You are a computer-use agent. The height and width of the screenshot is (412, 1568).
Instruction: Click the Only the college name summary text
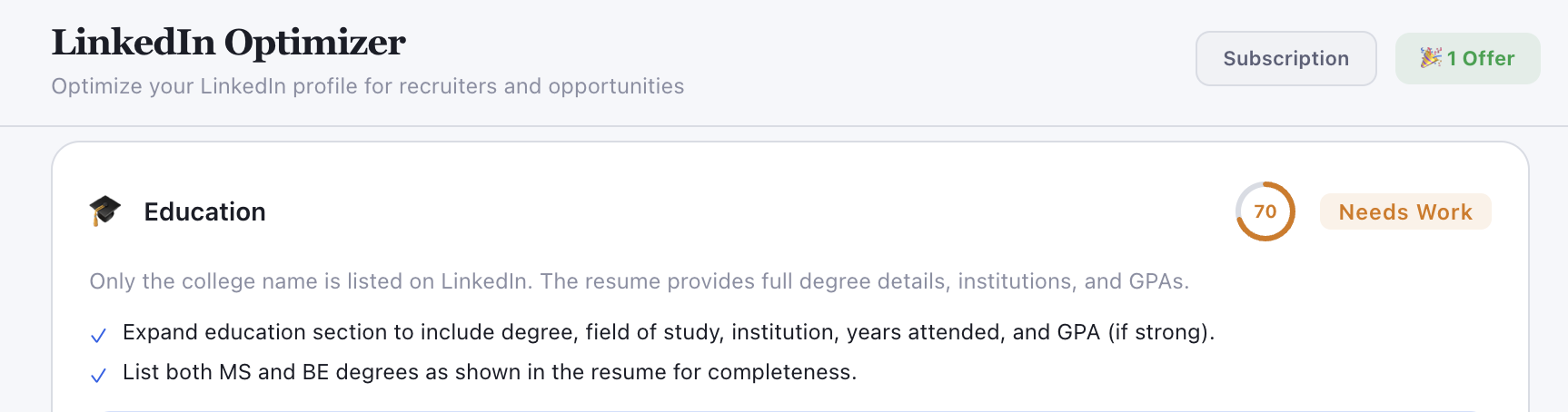639,281
